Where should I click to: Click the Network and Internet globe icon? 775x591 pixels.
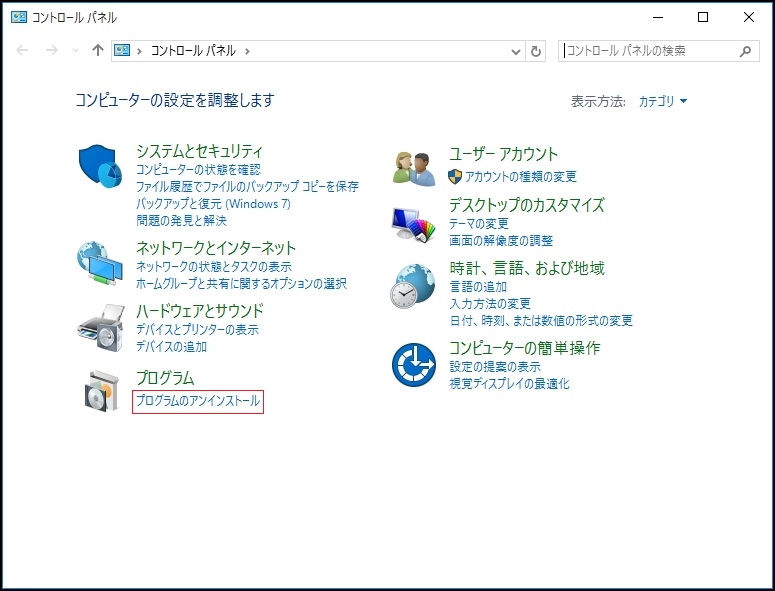[x=100, y=263]
